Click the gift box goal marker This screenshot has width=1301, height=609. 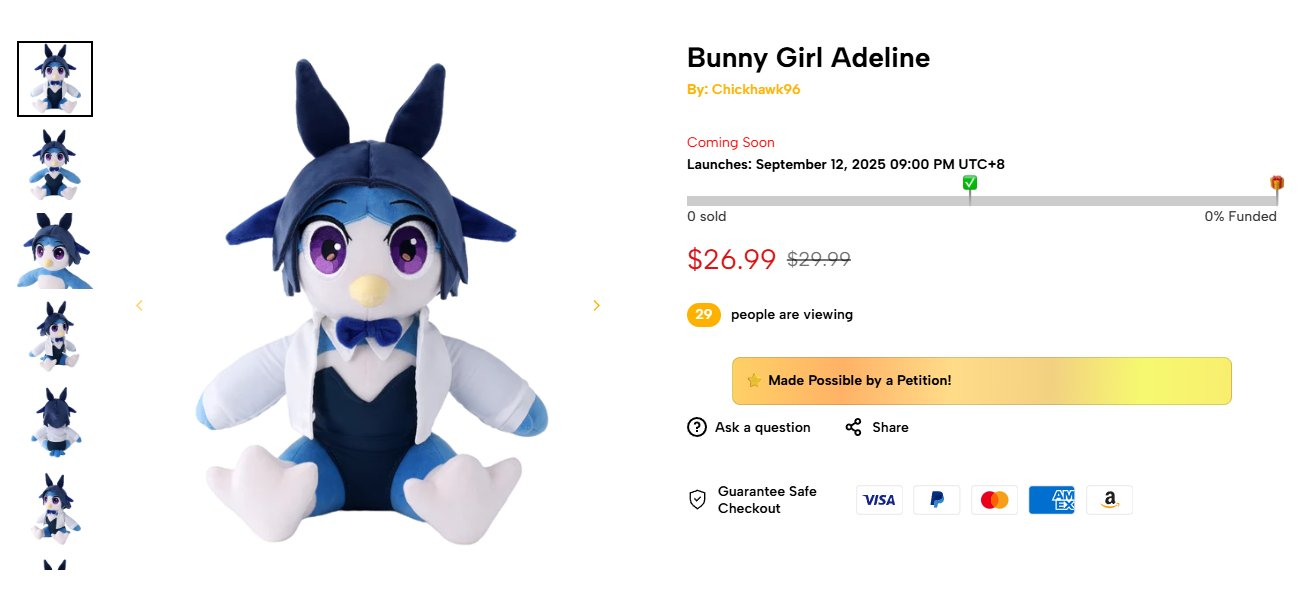click(x=1277, y=183)
